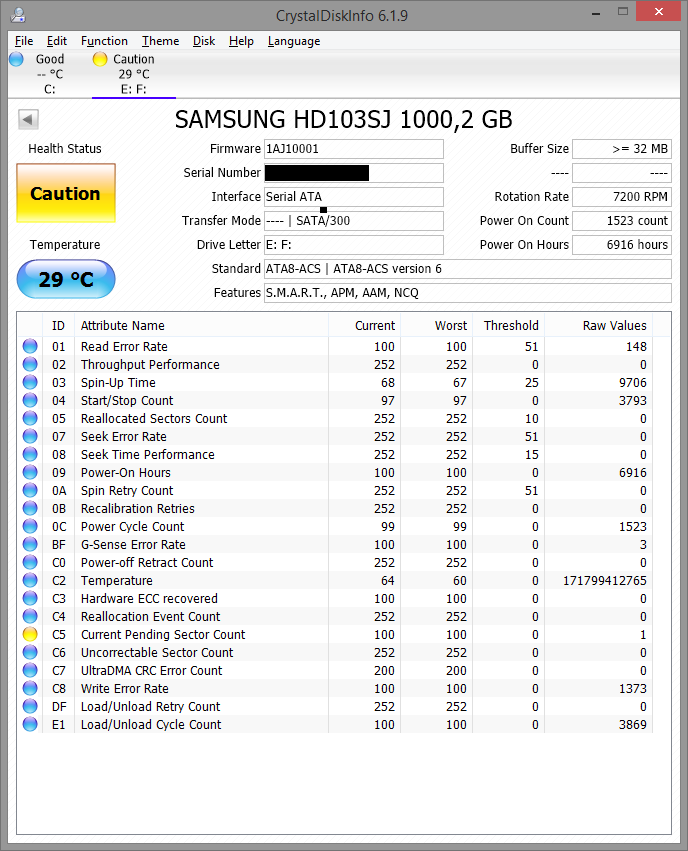Click the status icon for Hardware ECC recovered

point(30,598)
